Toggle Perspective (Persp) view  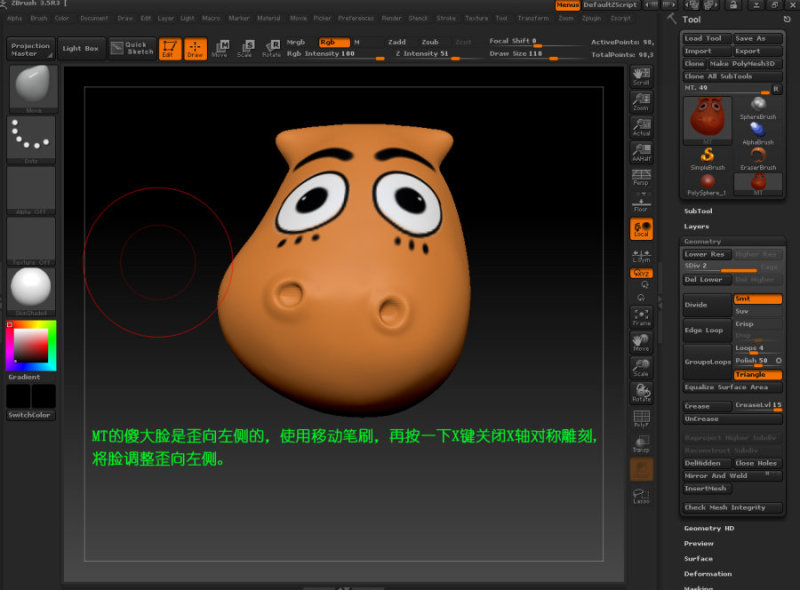pos(641,178)
